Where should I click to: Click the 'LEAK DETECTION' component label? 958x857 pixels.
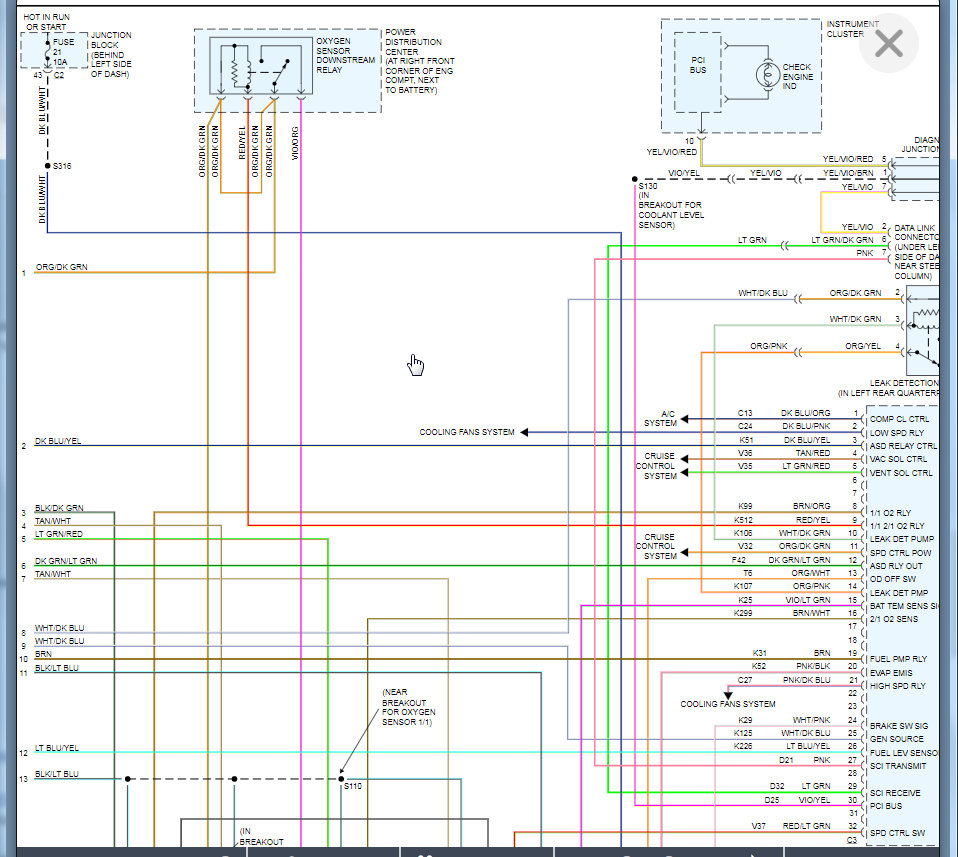click(904, 383)
